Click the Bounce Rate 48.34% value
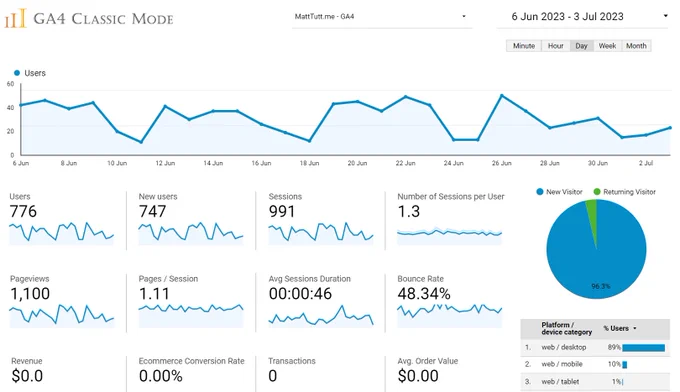The height and width of the screenshot is (392, 680). pos(424,294)
